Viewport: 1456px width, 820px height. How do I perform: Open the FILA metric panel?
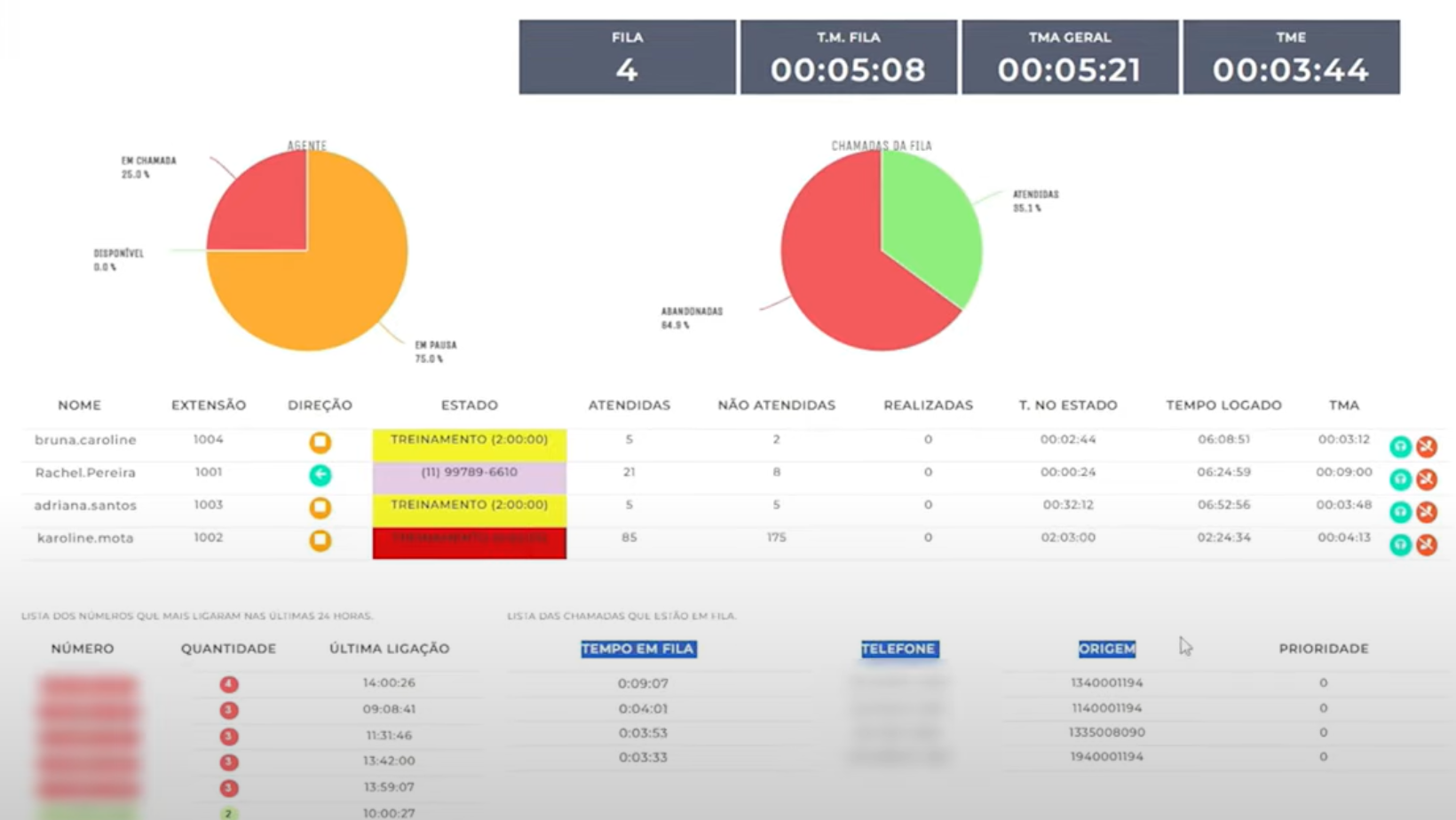pyautogui.click(x=627, y=56)
